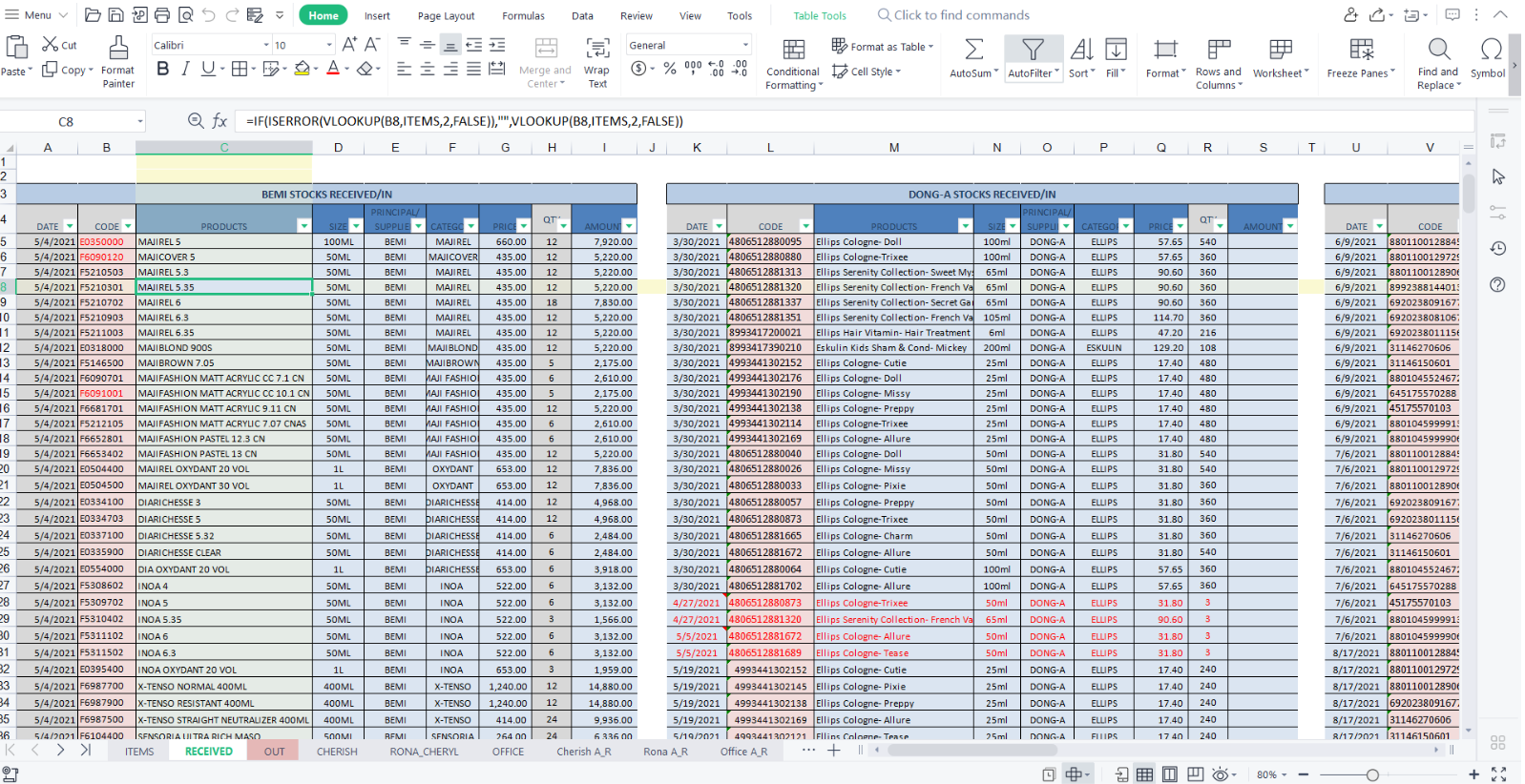Viewport: 1525px width, 784px height.
Task: Align text to the right
Action: point(450,69)
